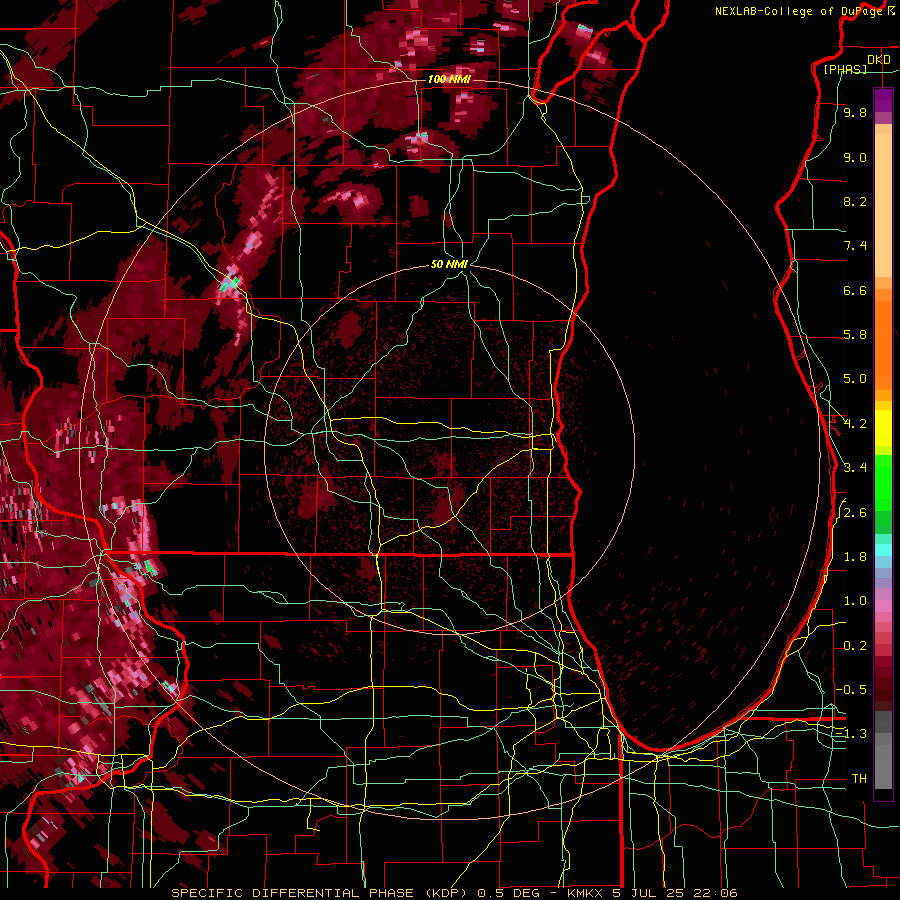Click the SPECIFIC DIFFERENTIAL PHASE (KDP) caption
900x900 pixels.
[x=320, y=893]
